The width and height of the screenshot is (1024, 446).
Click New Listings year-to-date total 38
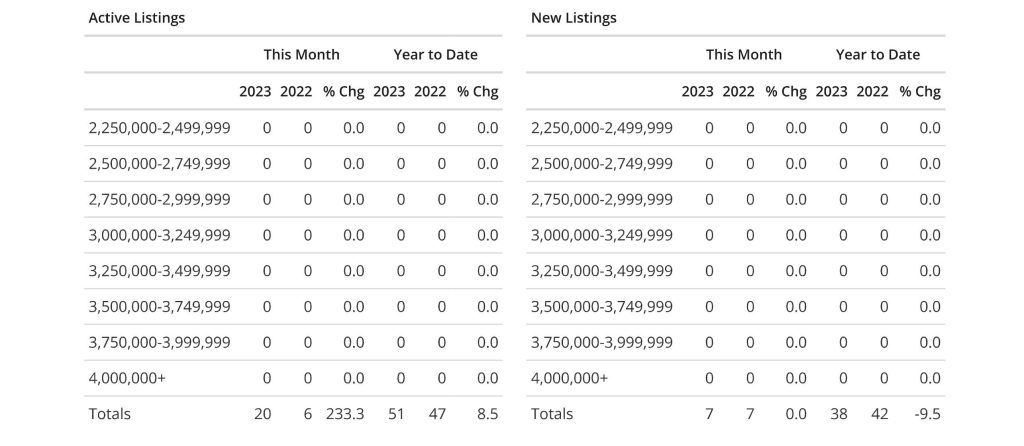click(x=838, y=413)
